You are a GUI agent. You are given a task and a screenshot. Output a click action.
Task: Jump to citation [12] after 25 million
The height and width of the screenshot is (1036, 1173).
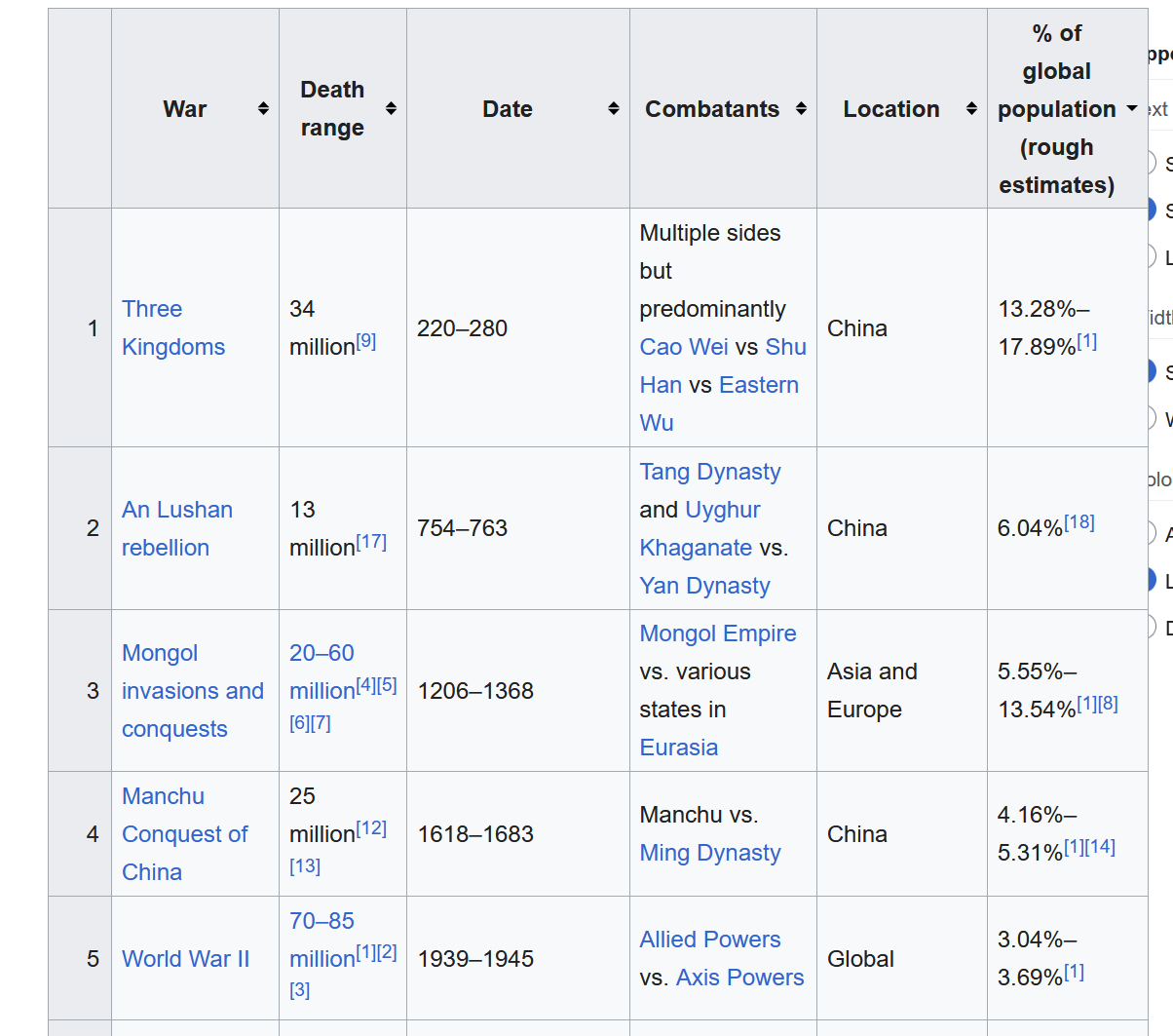(x=371, y=828)
